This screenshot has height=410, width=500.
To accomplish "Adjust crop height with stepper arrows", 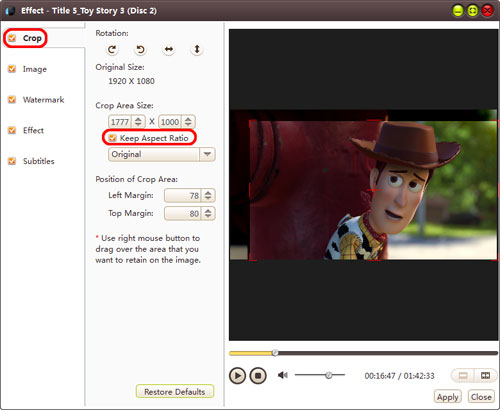I will click(x=188, y=122).
